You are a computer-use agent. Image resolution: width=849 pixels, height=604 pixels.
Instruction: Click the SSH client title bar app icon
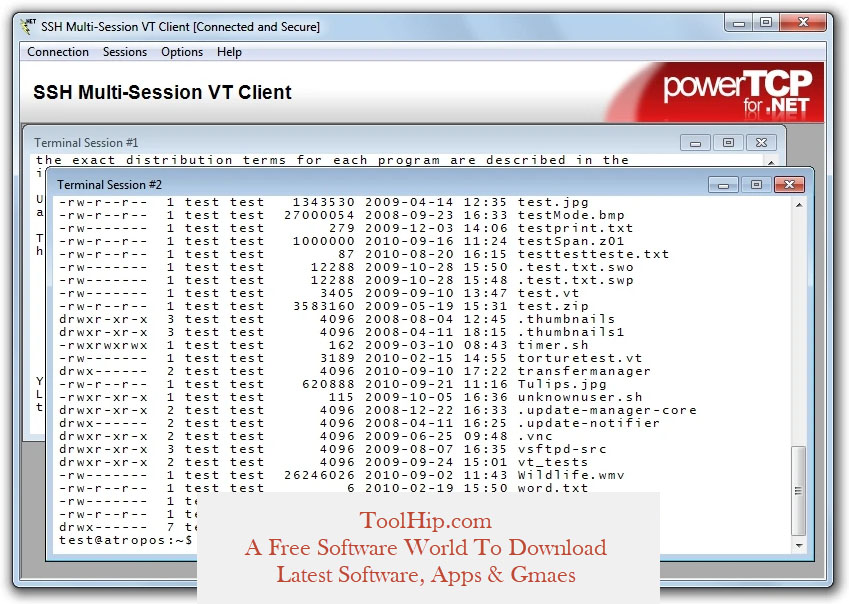28,26
